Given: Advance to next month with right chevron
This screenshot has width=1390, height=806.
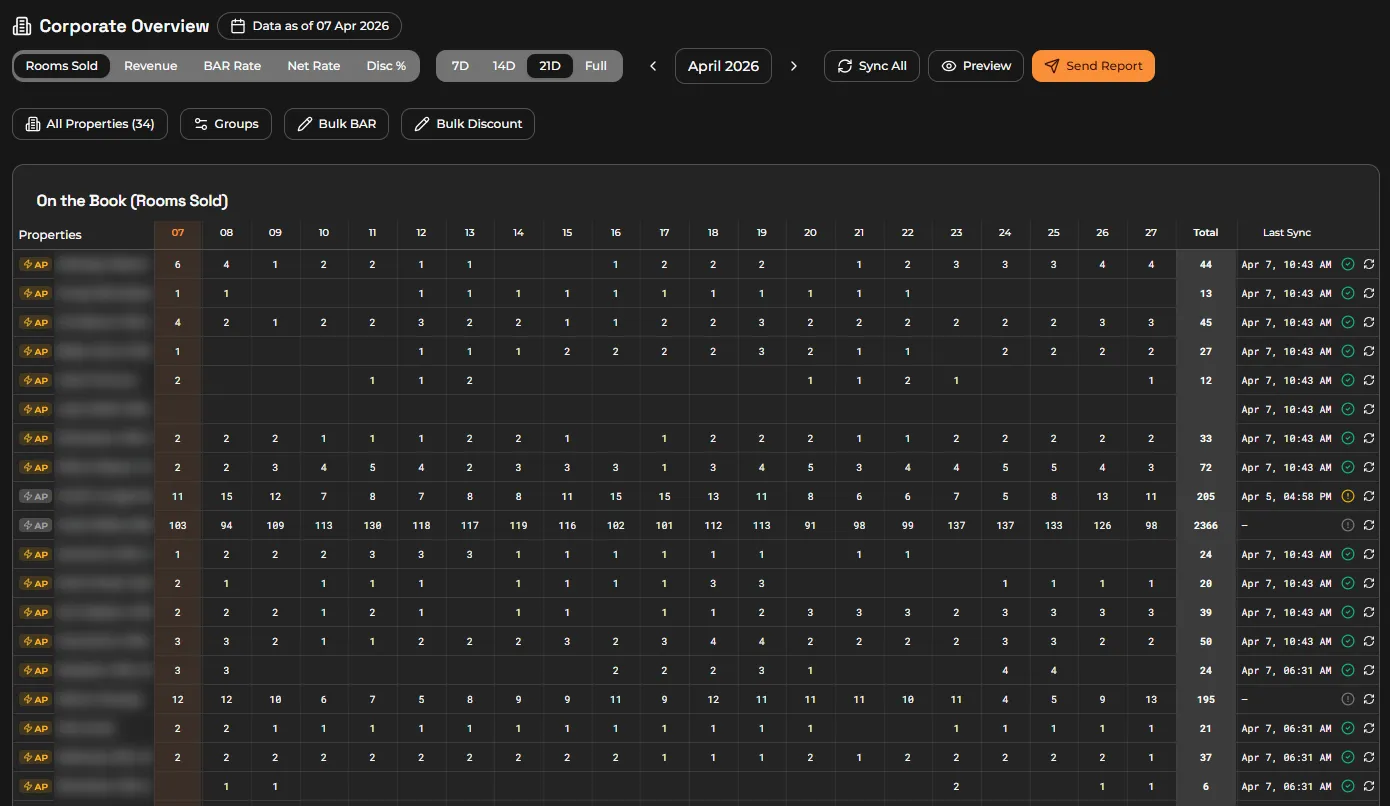Looking at the screenshot, I should (794, 66).
